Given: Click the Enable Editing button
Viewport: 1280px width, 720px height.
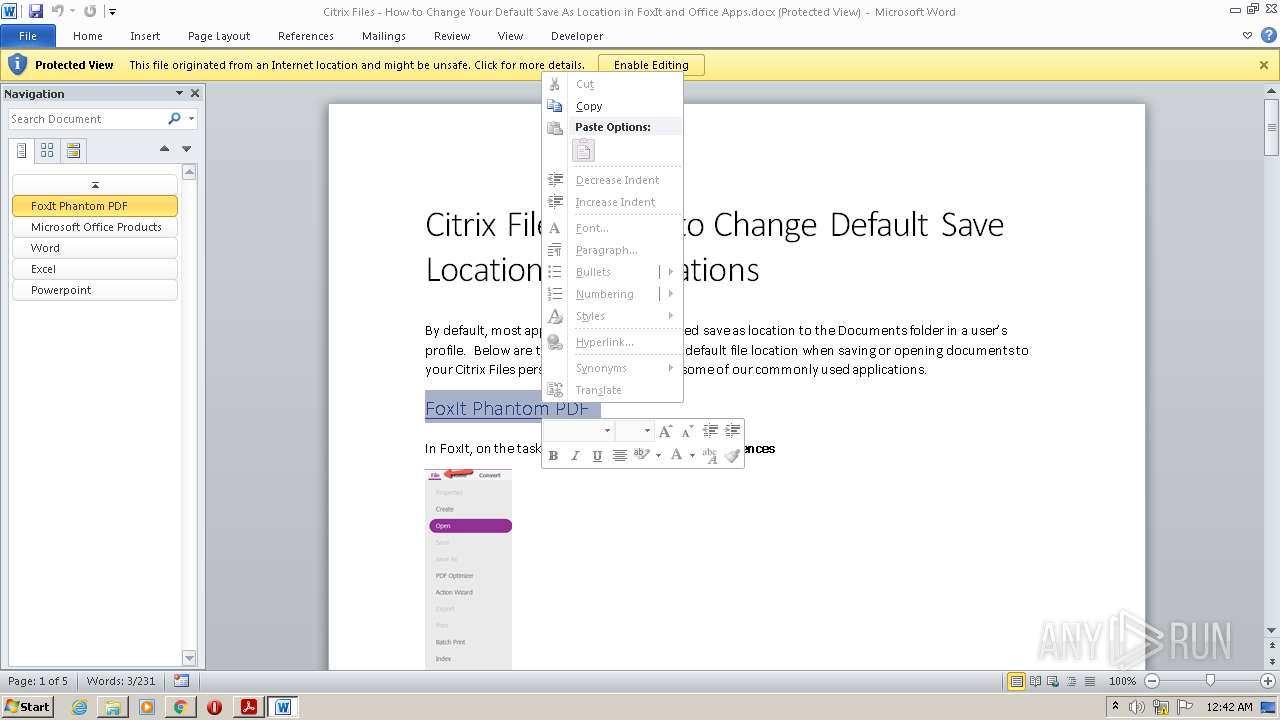Looking at the screenshot, I should (x=651, y=65).
